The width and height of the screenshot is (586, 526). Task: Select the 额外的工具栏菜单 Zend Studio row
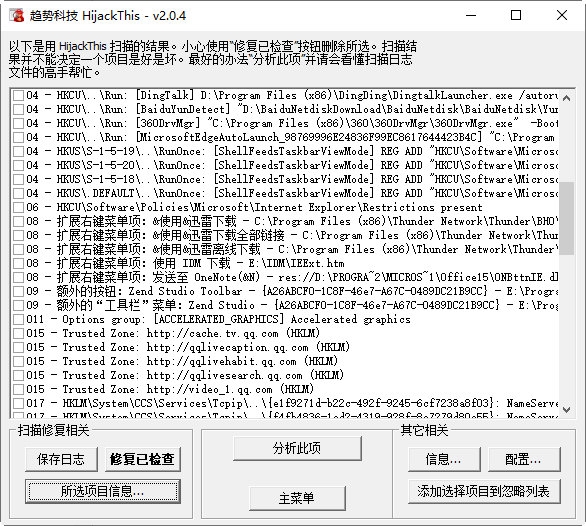286,305
